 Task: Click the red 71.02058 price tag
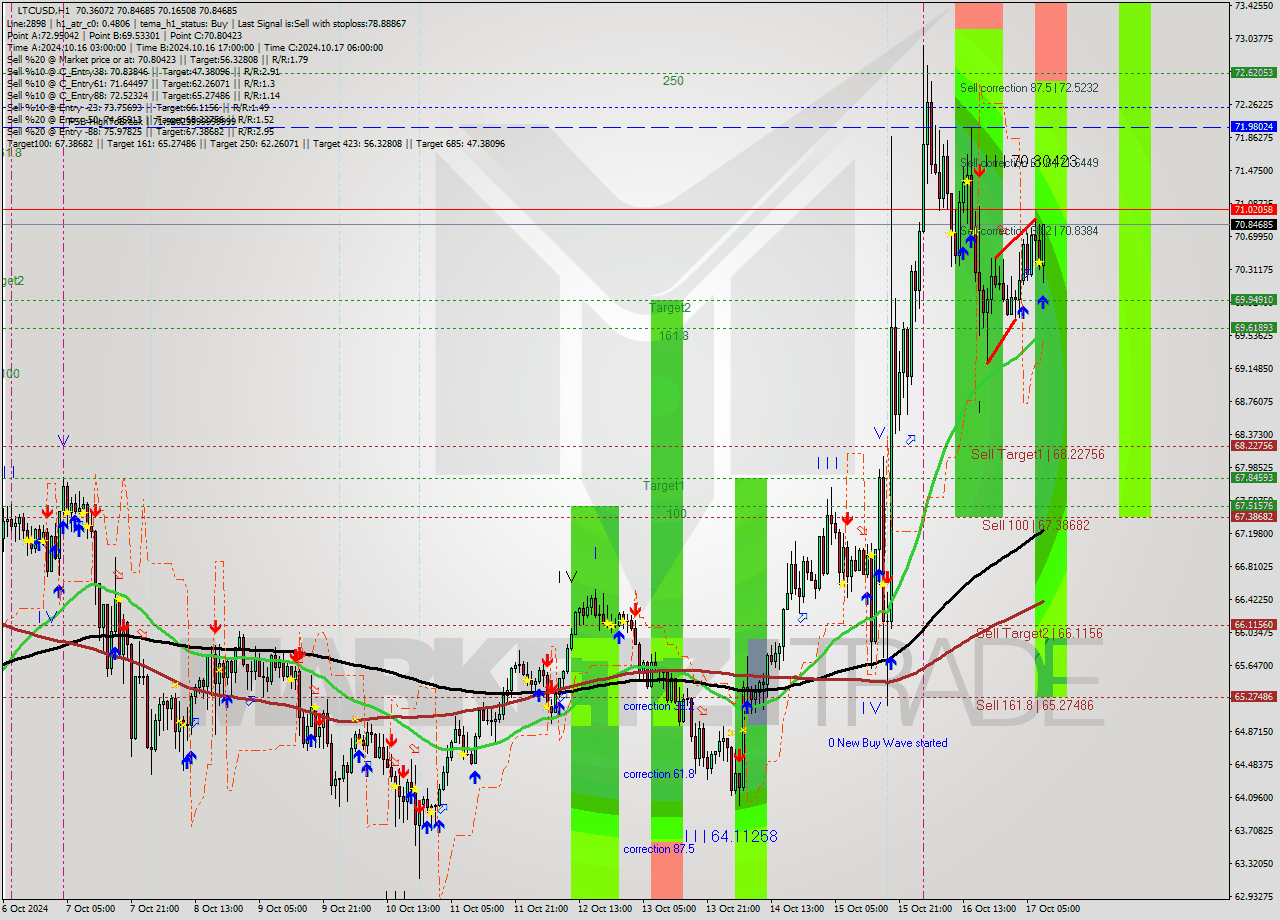[1254, 209]
